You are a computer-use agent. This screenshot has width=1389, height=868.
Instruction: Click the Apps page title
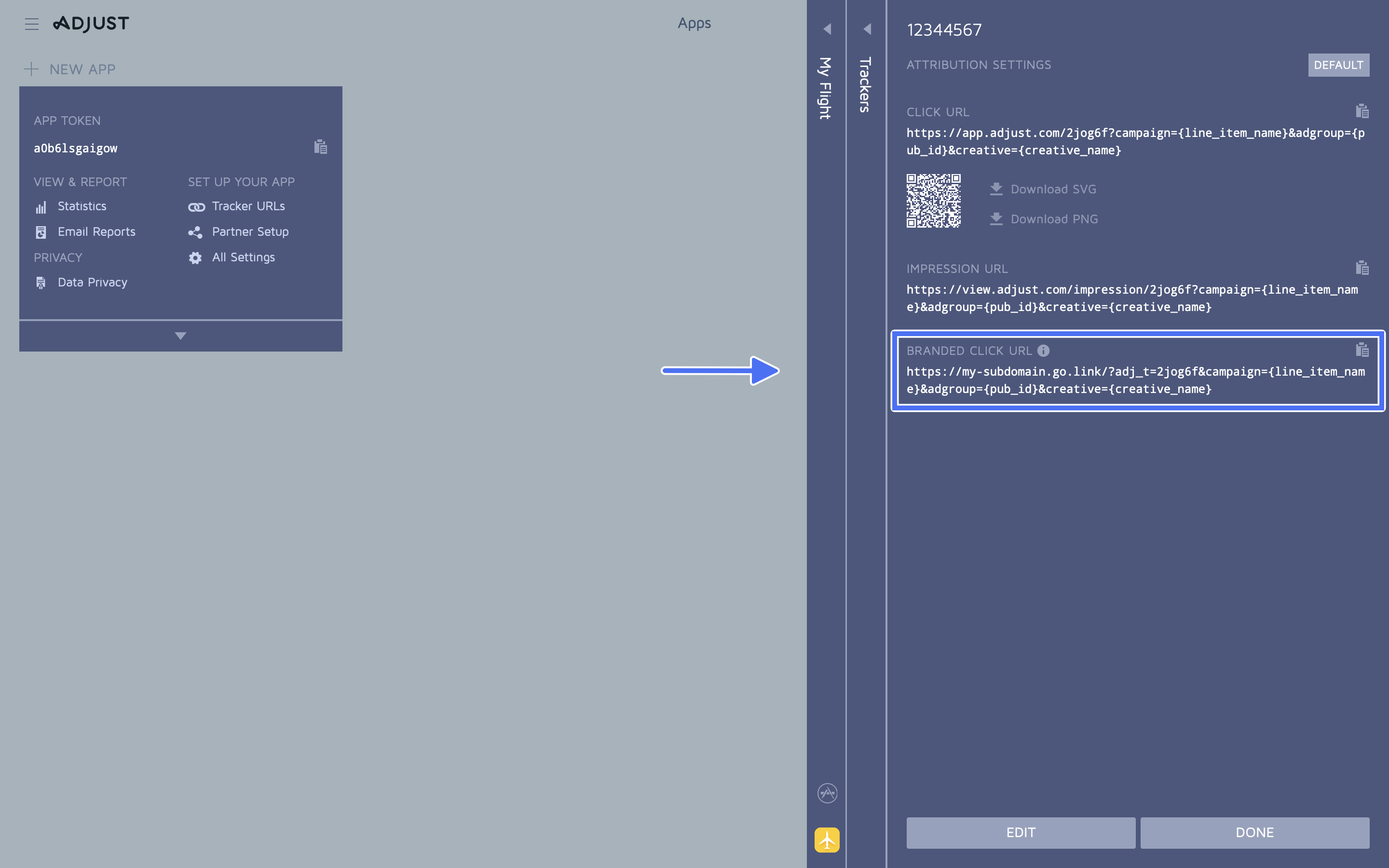click(694, 23)
